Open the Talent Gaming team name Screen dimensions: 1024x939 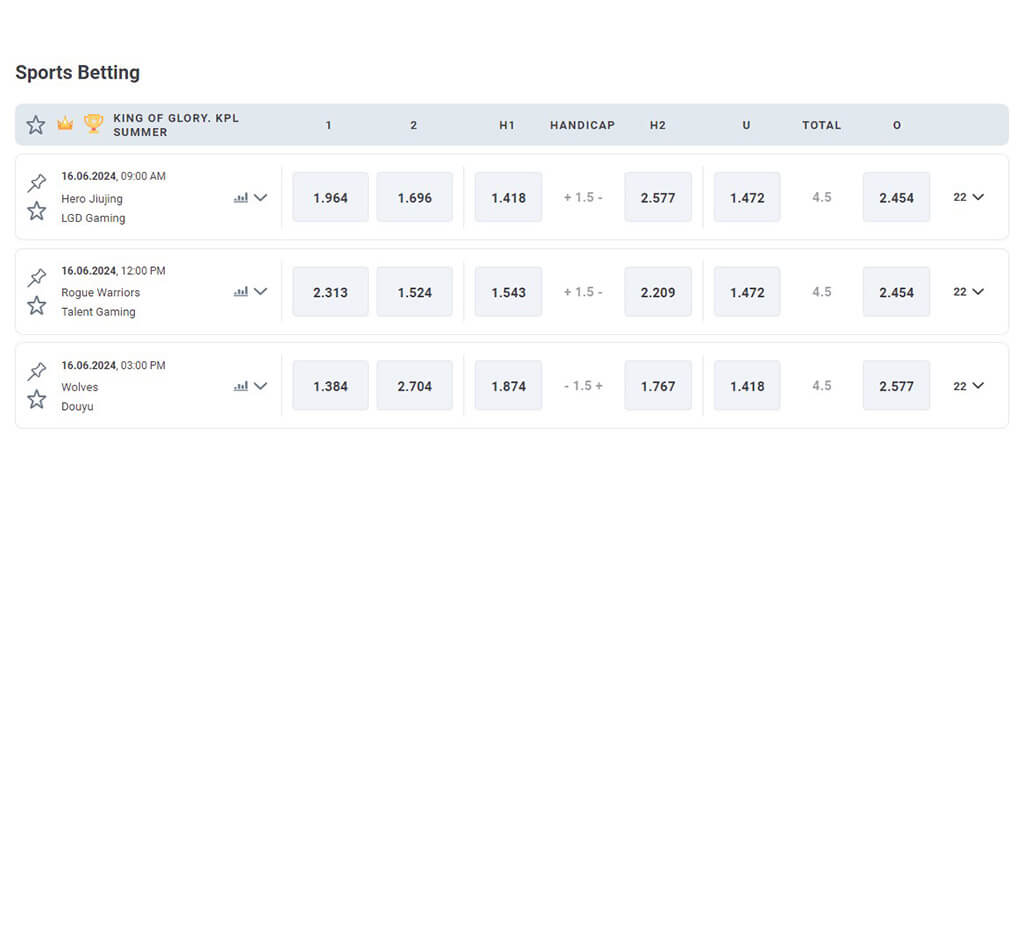click(99, 312)
